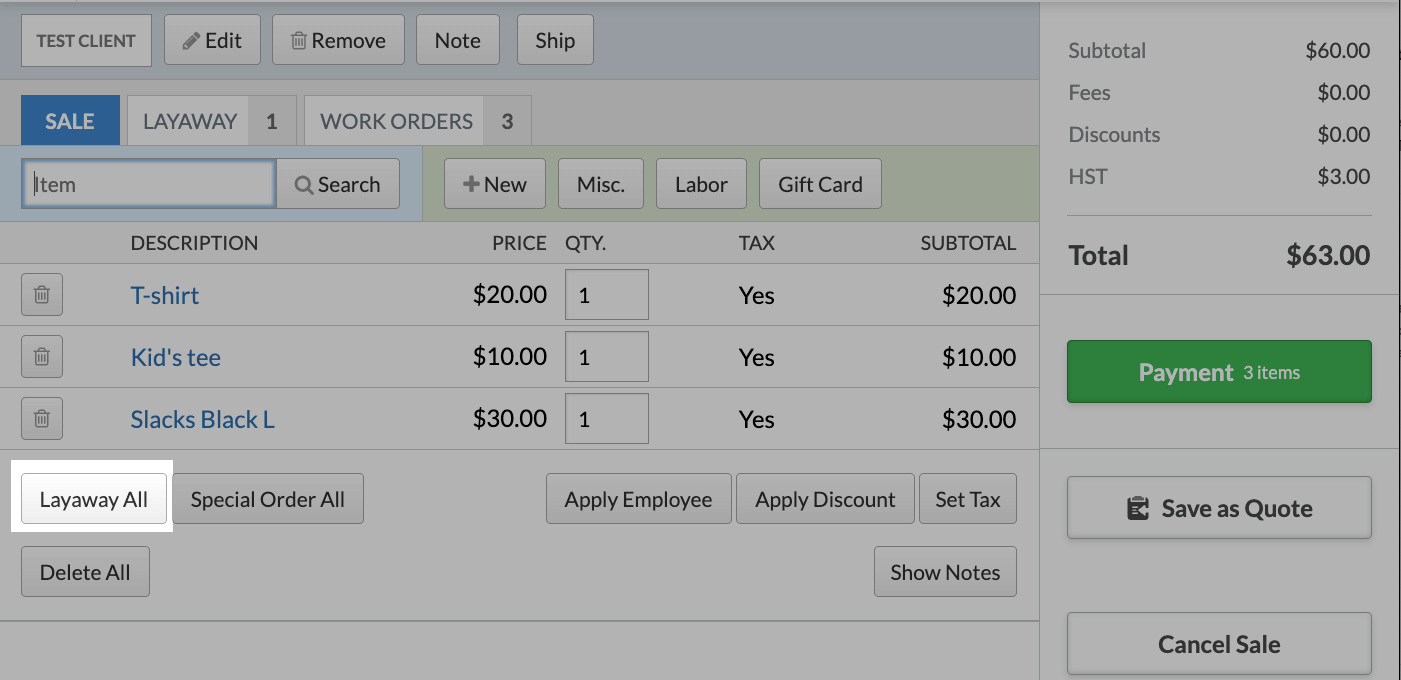Click Delete All items
The width and height of the screenshot is (1401, 680).
point(85,572)
